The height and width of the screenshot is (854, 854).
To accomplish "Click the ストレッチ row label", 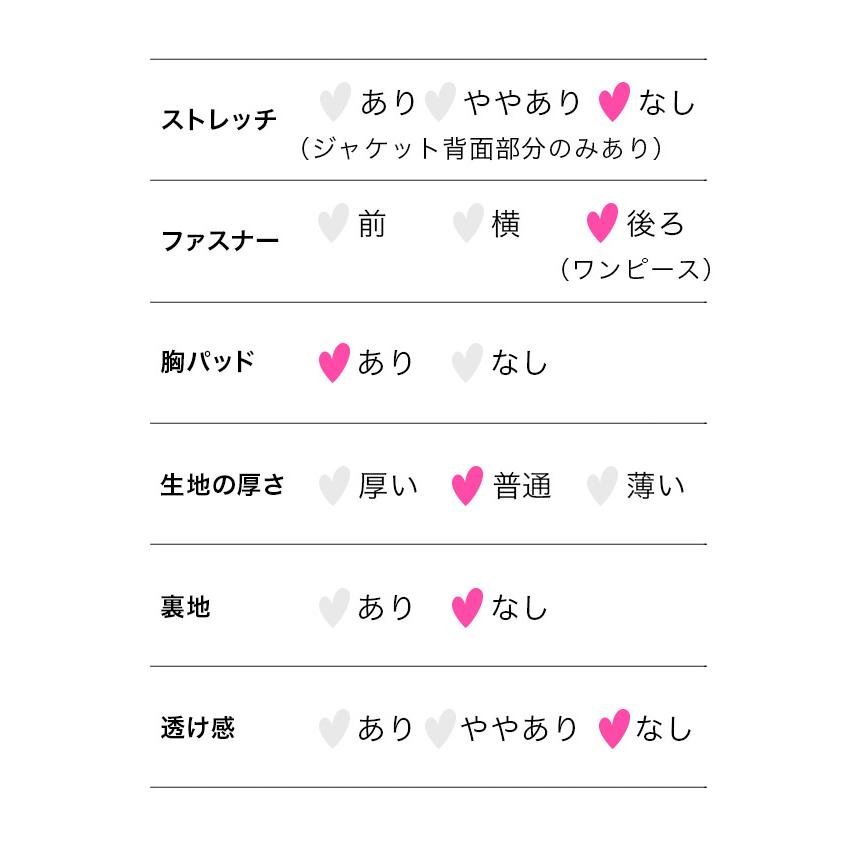I will pos(219,121).
